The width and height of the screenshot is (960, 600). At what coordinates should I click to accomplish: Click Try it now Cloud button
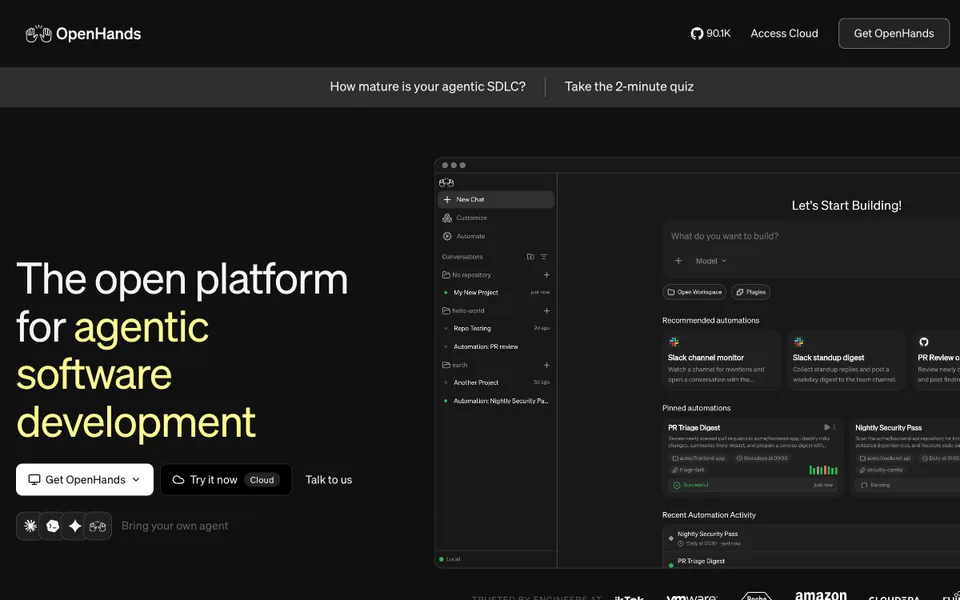tap(226, 479)
